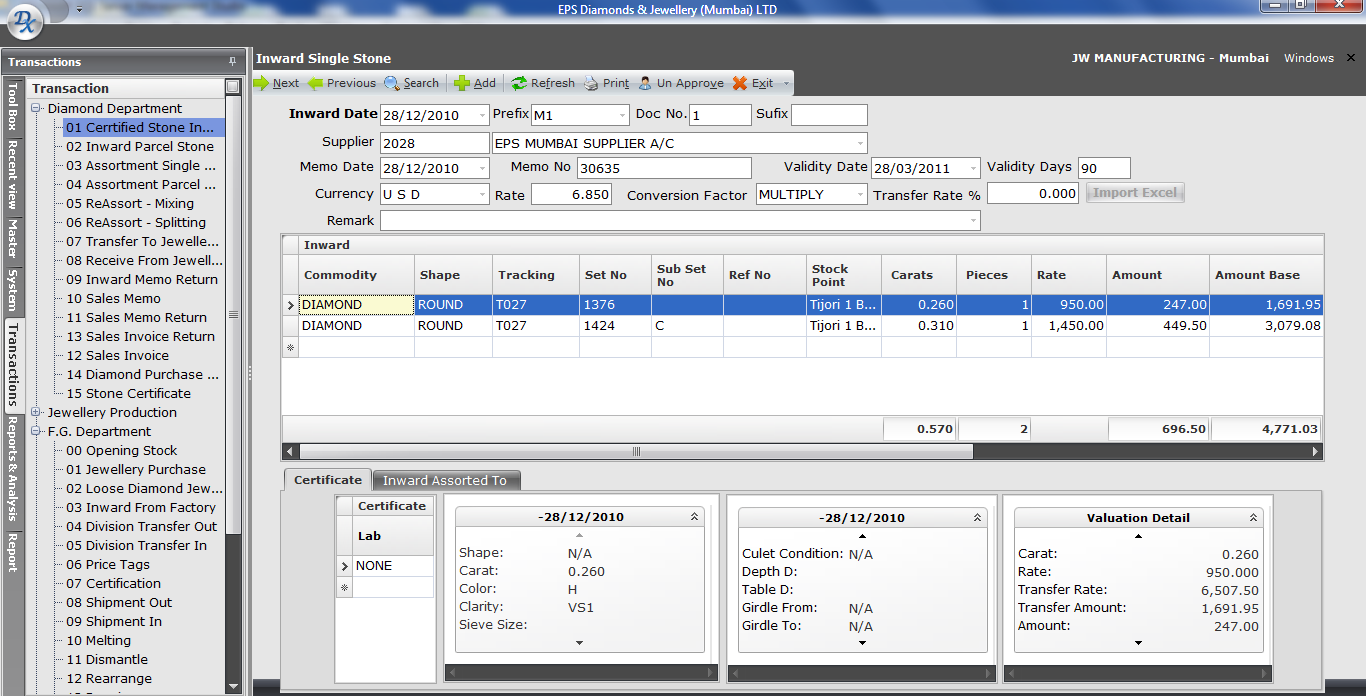Click the Valuation Detail horizontal scrollbar

coord(1138,672)
